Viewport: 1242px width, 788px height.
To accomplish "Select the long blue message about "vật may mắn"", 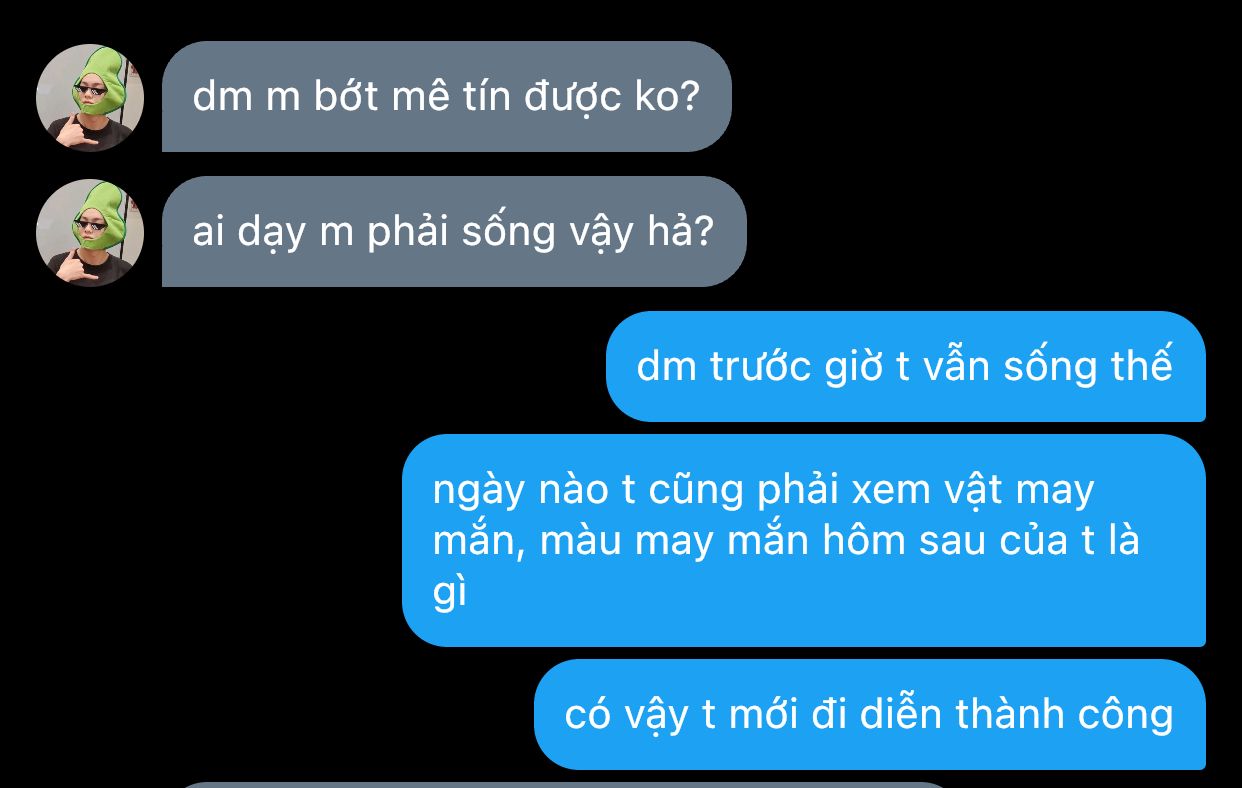I will tap(803, 541).
